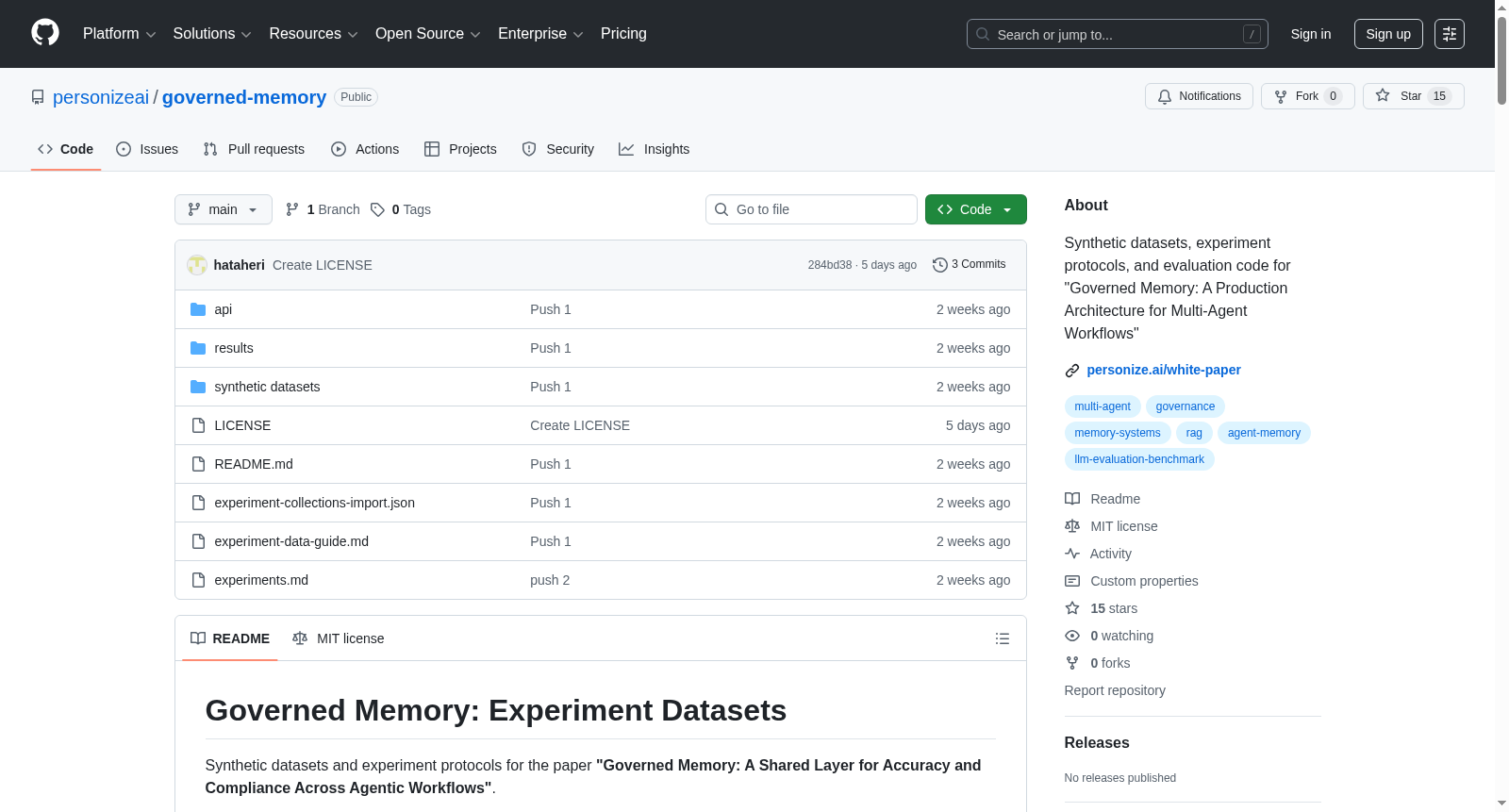Image resolution: width=1509 pixels, height=812 pixels.
Task: Select the multi-agent topic tag
Action: coord(1103,406)
